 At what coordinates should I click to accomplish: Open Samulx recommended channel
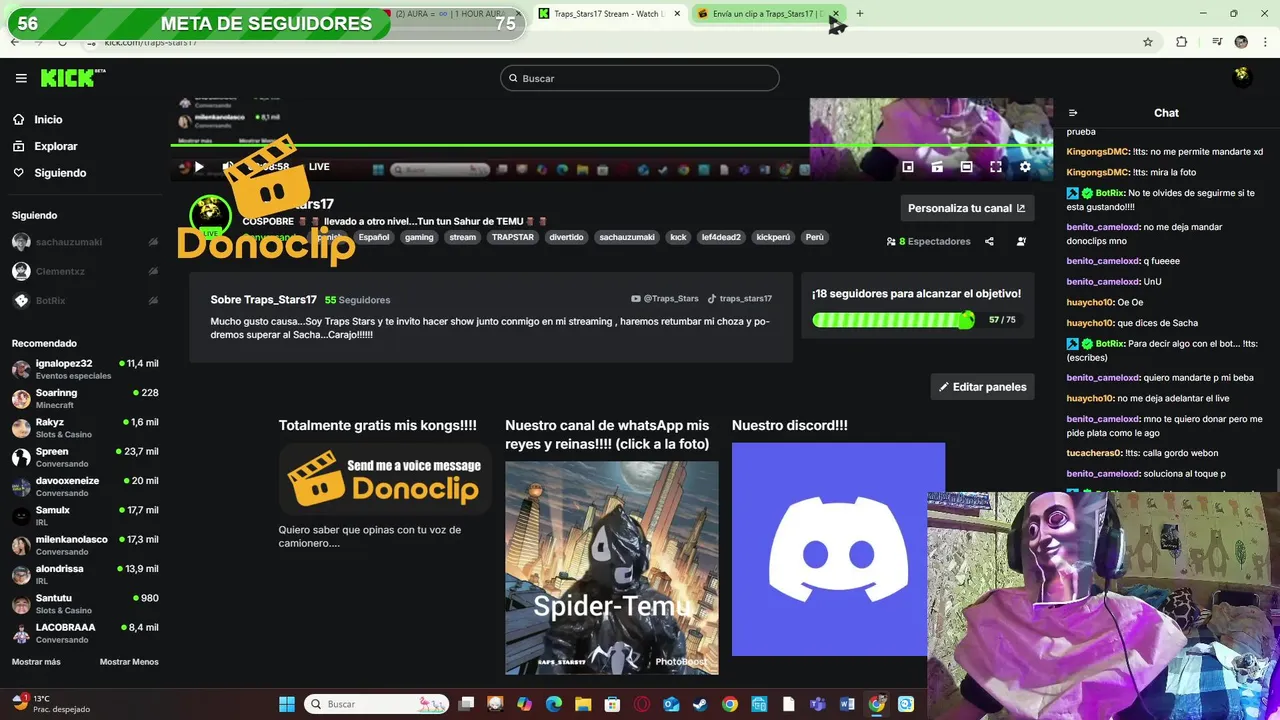pyautogui.click(x=85, y=516)
